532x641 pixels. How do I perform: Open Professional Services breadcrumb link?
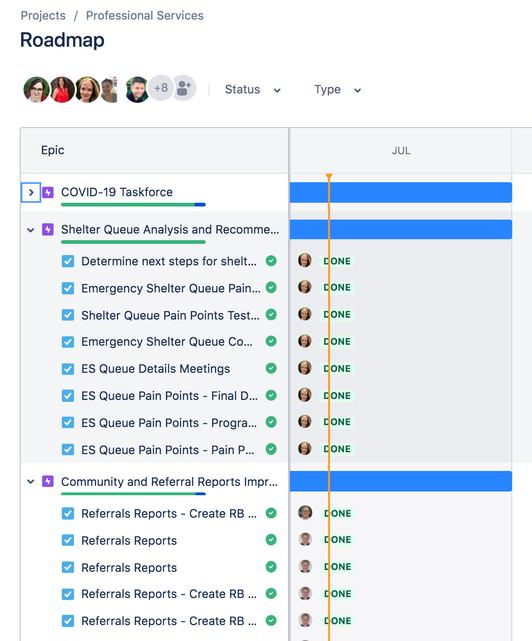144,16
